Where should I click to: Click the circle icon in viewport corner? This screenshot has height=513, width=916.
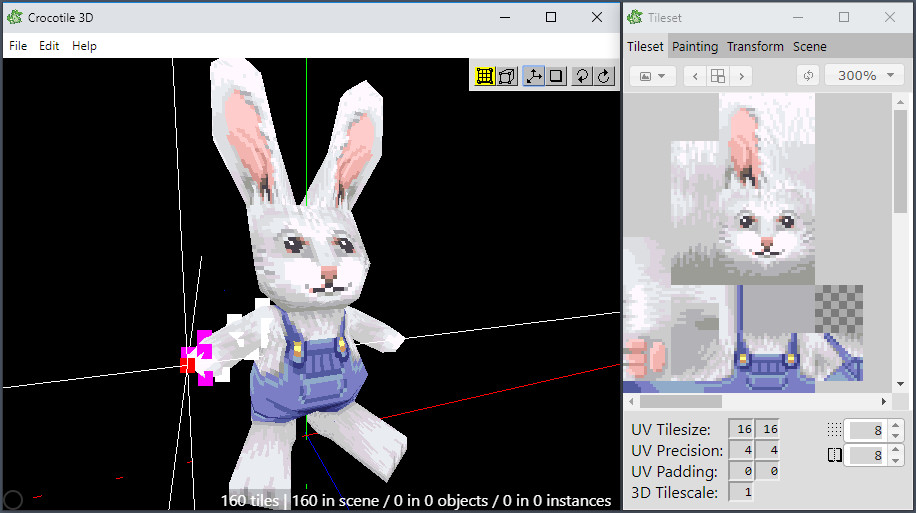(x=14, y=499)
